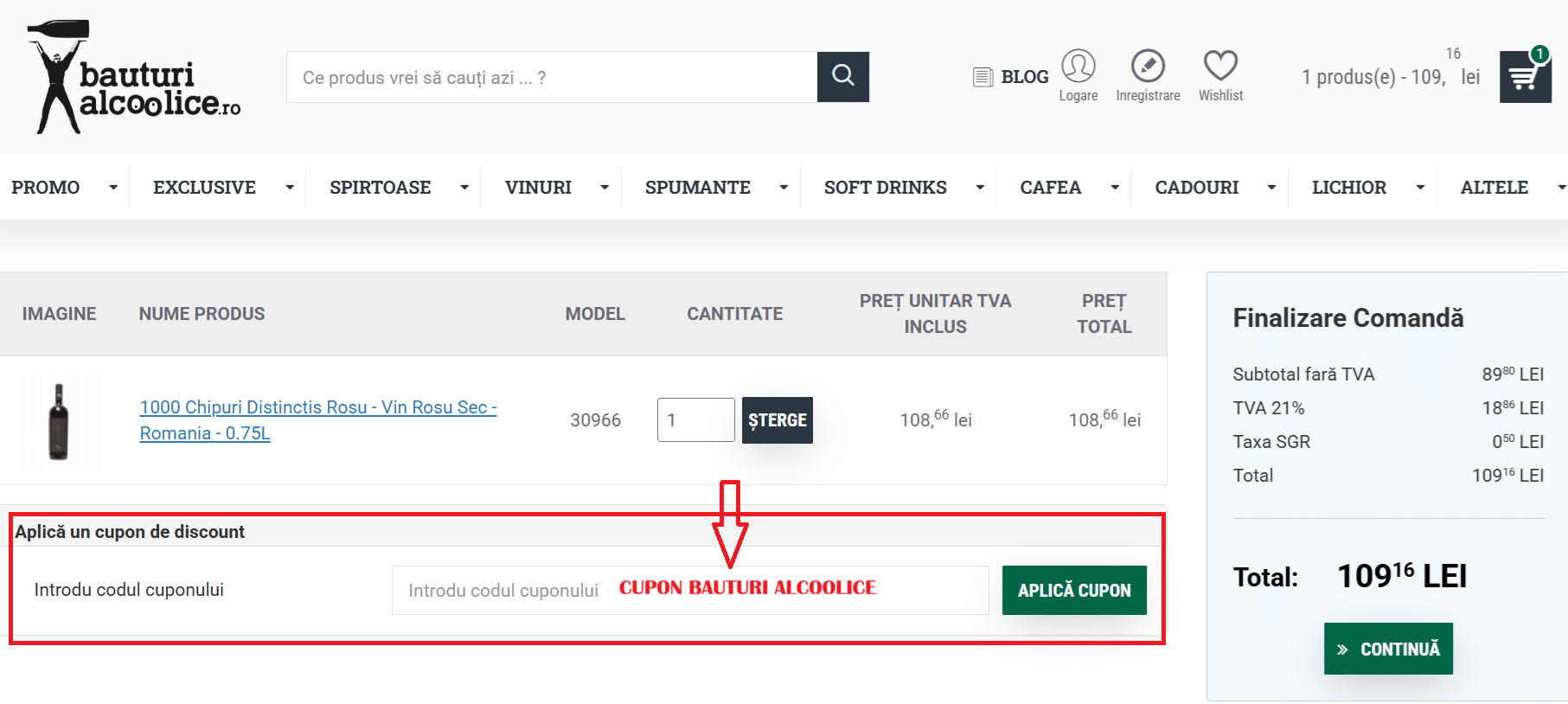The image size is (1568, 704).
Task: Focus the coupon code input field
Action: (689, 591)
